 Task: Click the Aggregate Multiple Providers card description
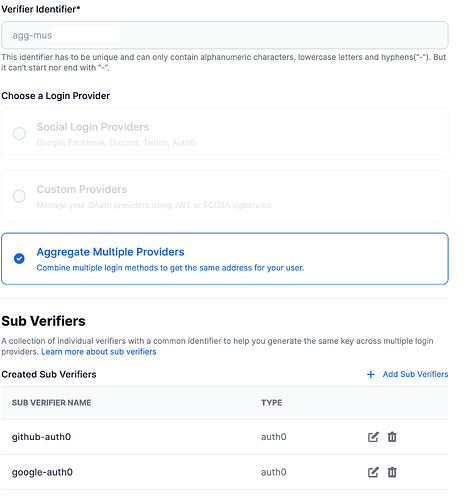pyautogui.click(x=170, y=268)
